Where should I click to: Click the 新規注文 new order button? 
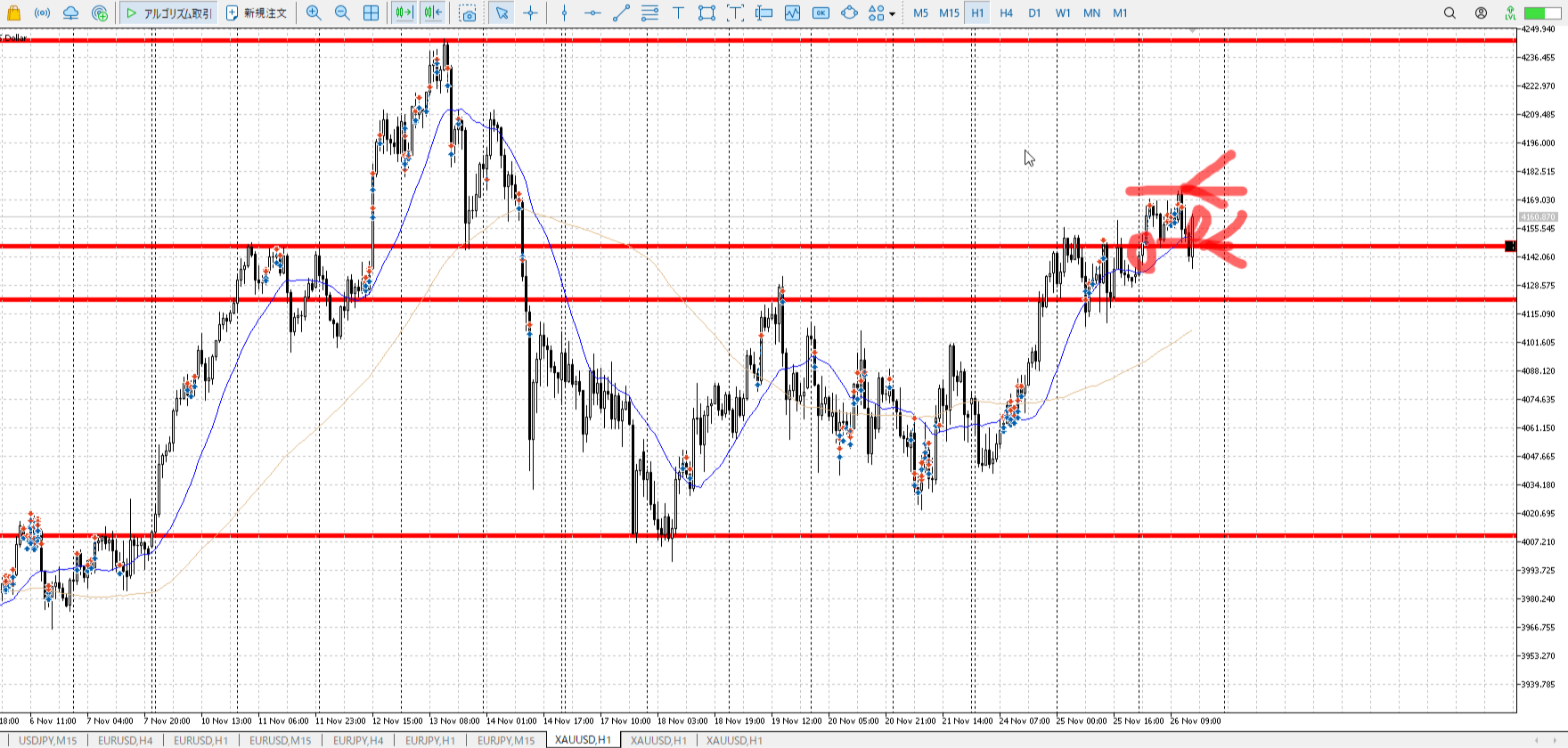257,12
